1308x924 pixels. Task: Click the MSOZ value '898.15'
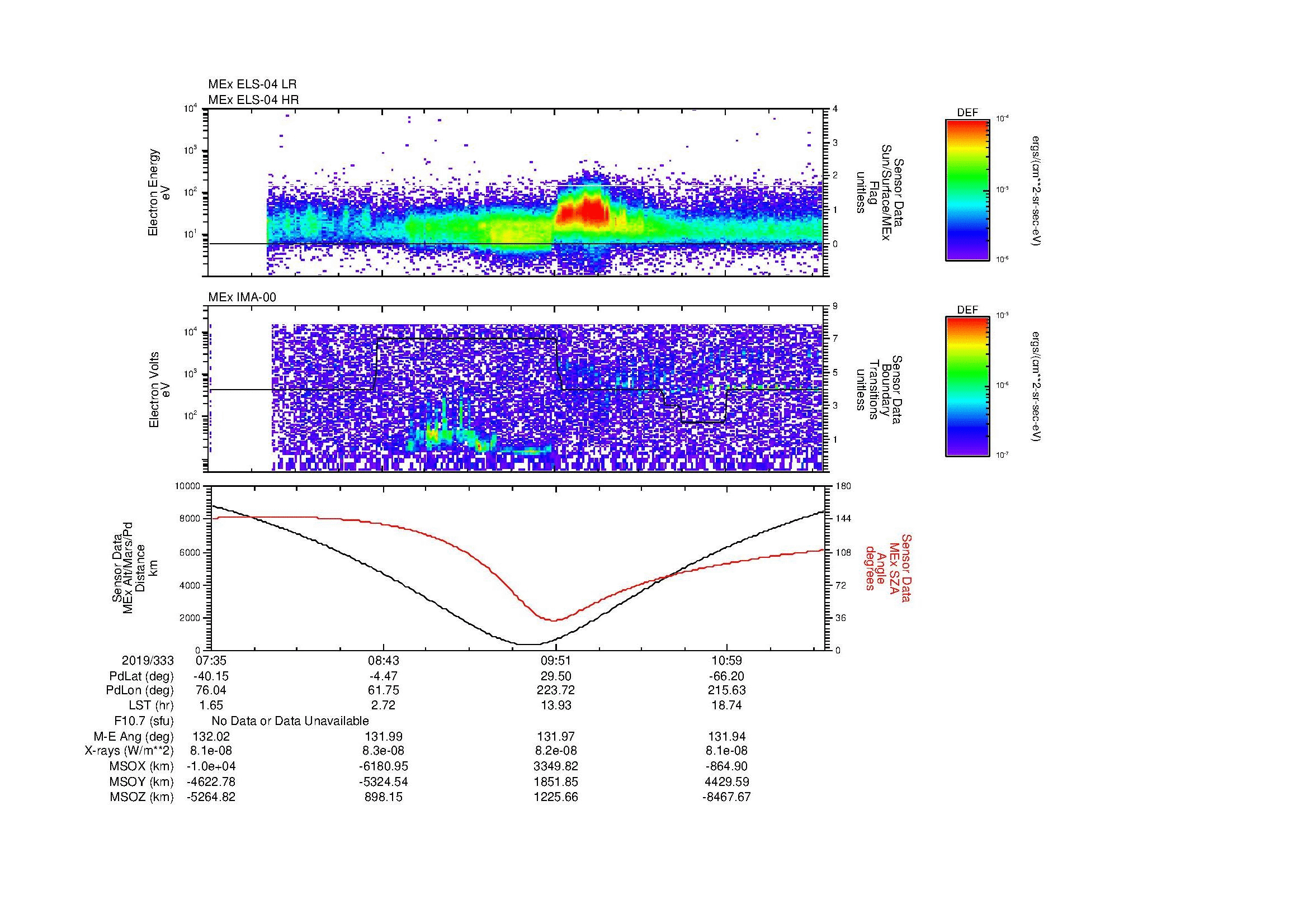(x=384, y=797)
